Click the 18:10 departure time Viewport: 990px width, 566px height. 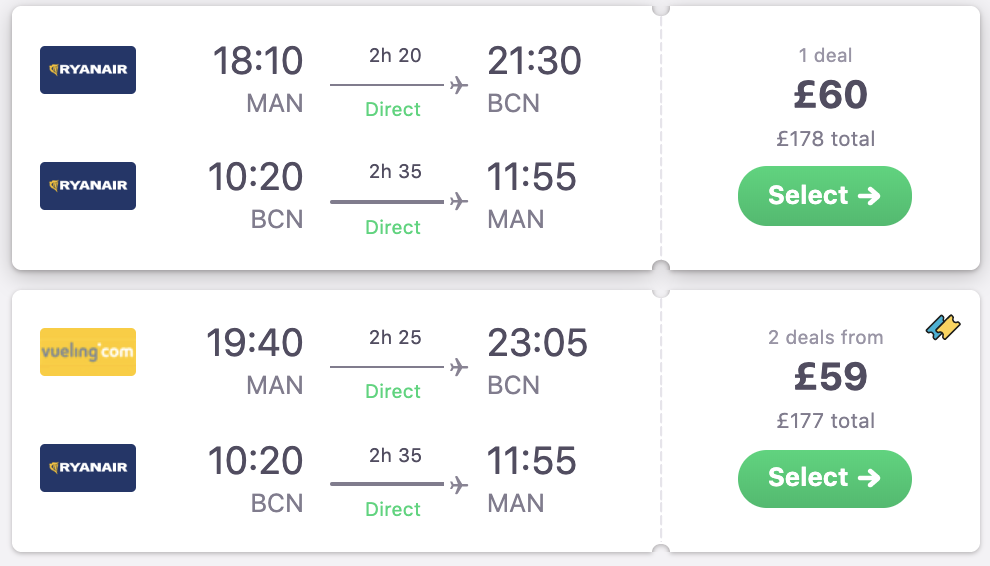(257, 62)
